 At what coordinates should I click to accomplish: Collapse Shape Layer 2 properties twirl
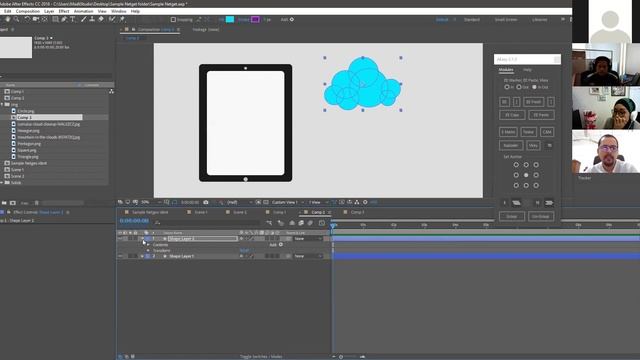pyautogui.click(x=142, y=239)
